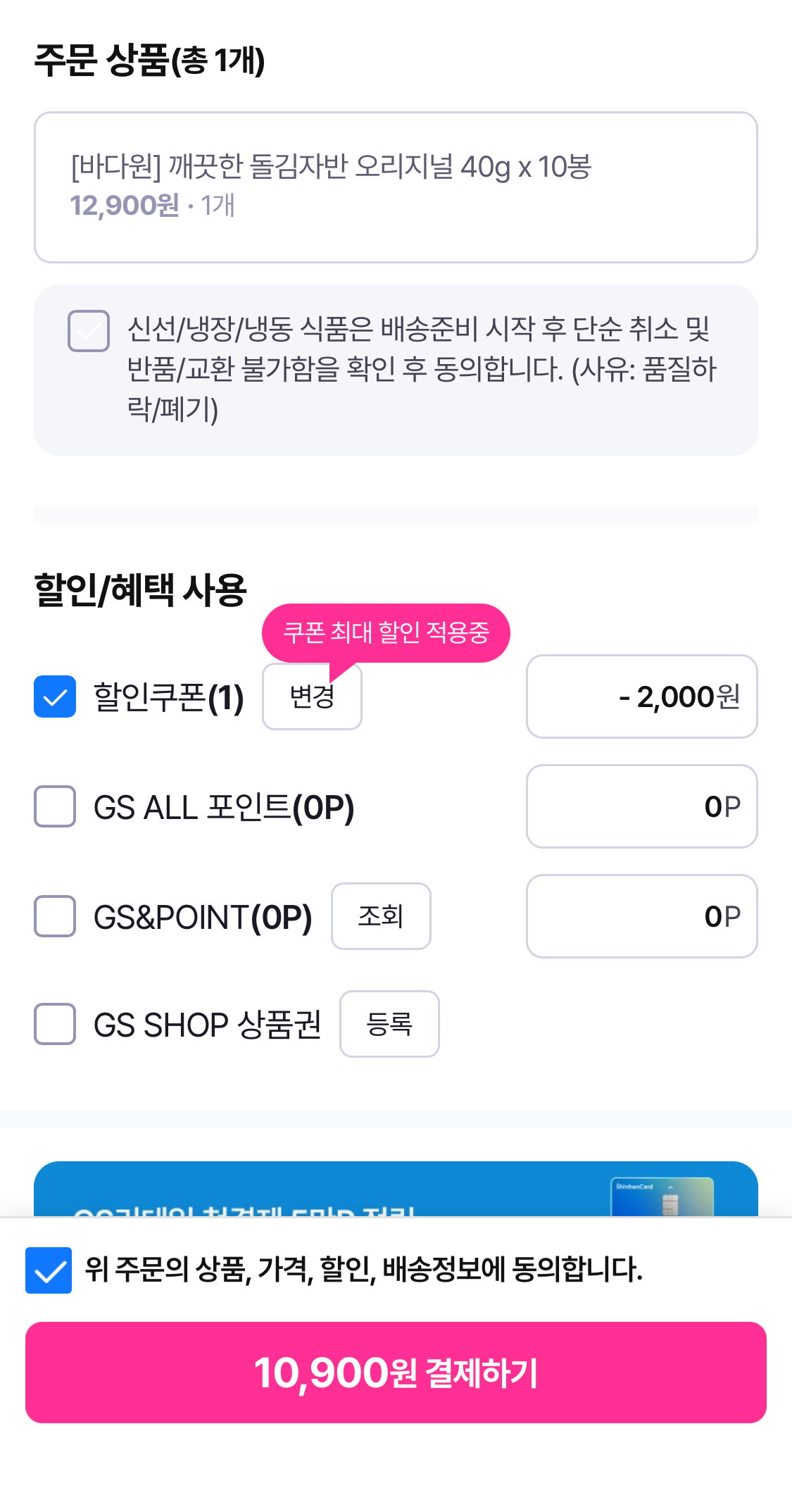The width and height of the screenshot is (792, 1512).
Task: Uncheck the 할인쿠폰(1) checkbox
Action: (55, 696)
